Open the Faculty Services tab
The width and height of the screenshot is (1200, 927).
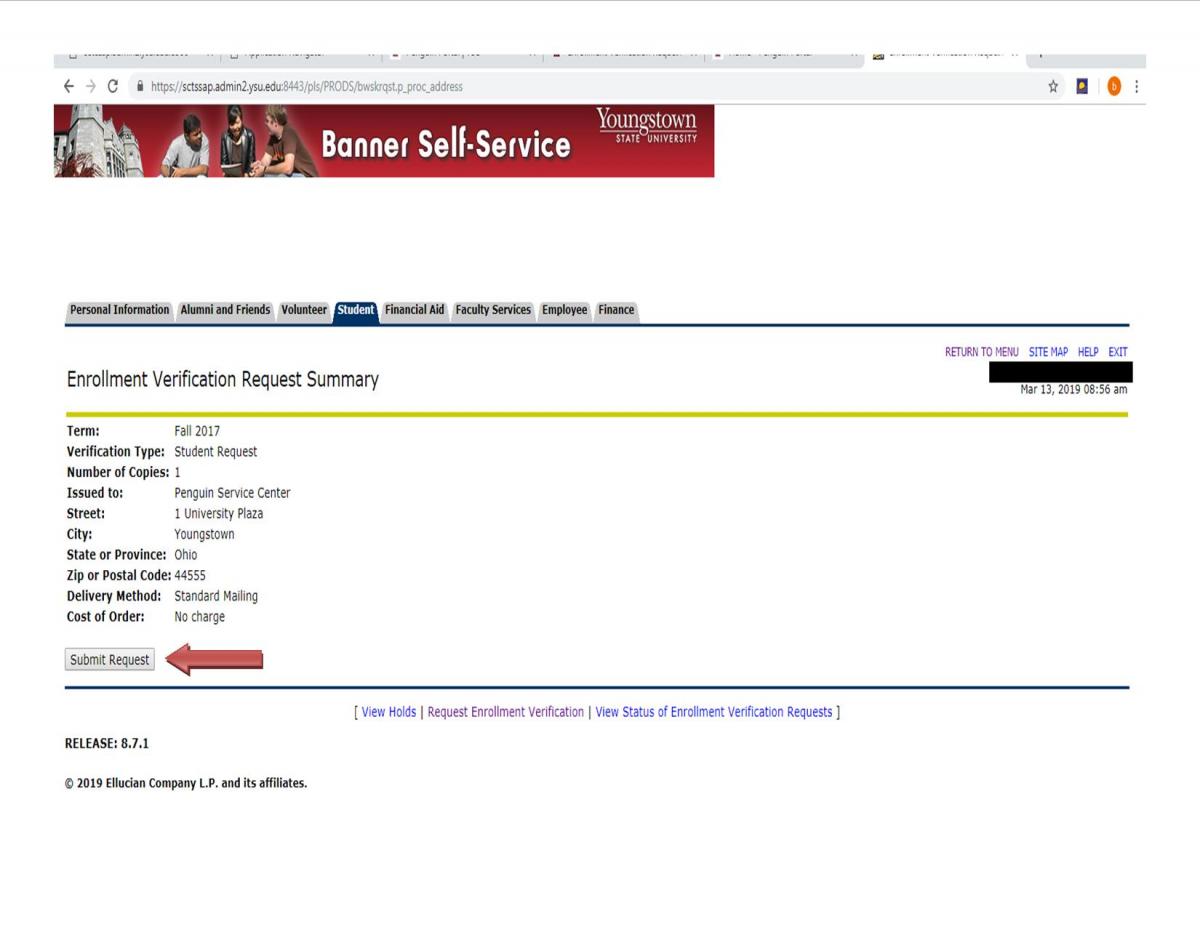pos(493,310)
